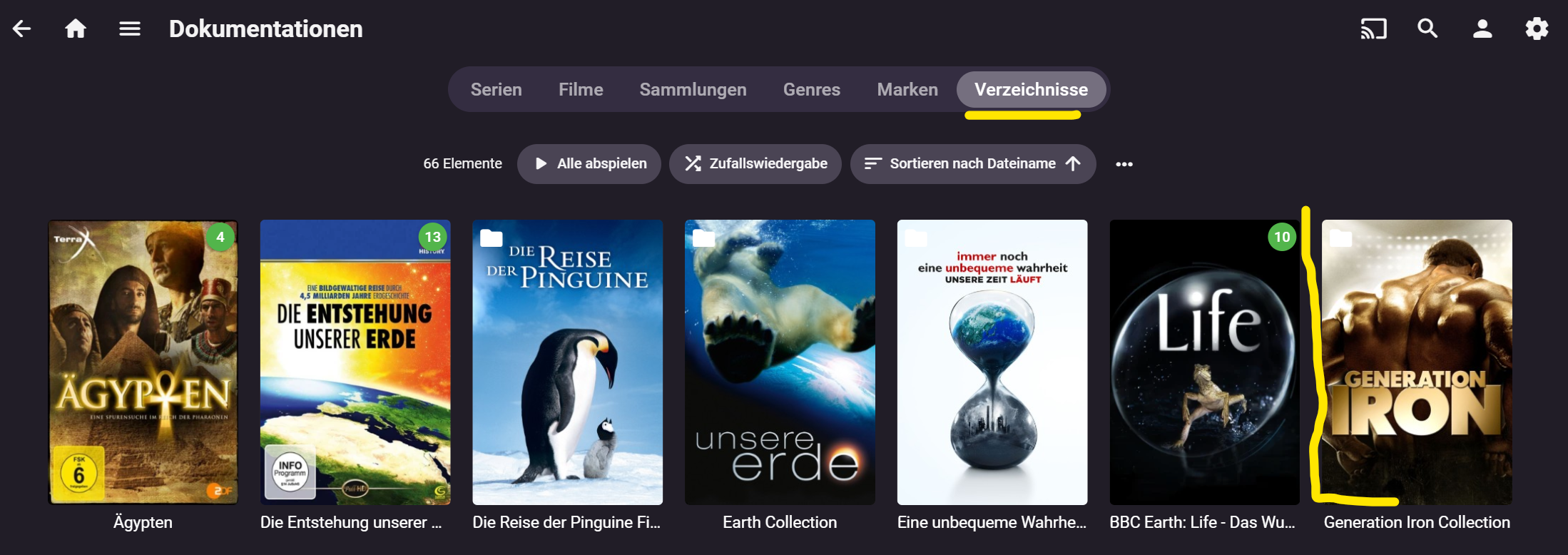The height and width of the screenshot is (555, 1568).
Task: Open the unsere erde poster thumbnail
Action: point(780,362)
